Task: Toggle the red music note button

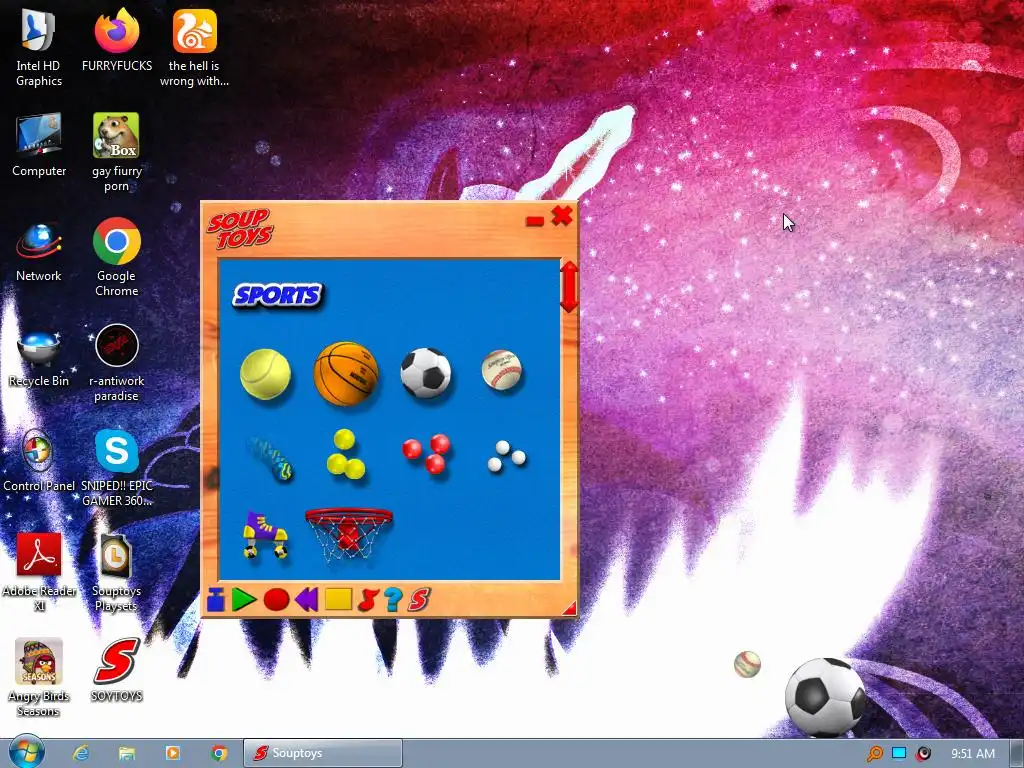Action: pyautogui.click(x=368, y=600)
